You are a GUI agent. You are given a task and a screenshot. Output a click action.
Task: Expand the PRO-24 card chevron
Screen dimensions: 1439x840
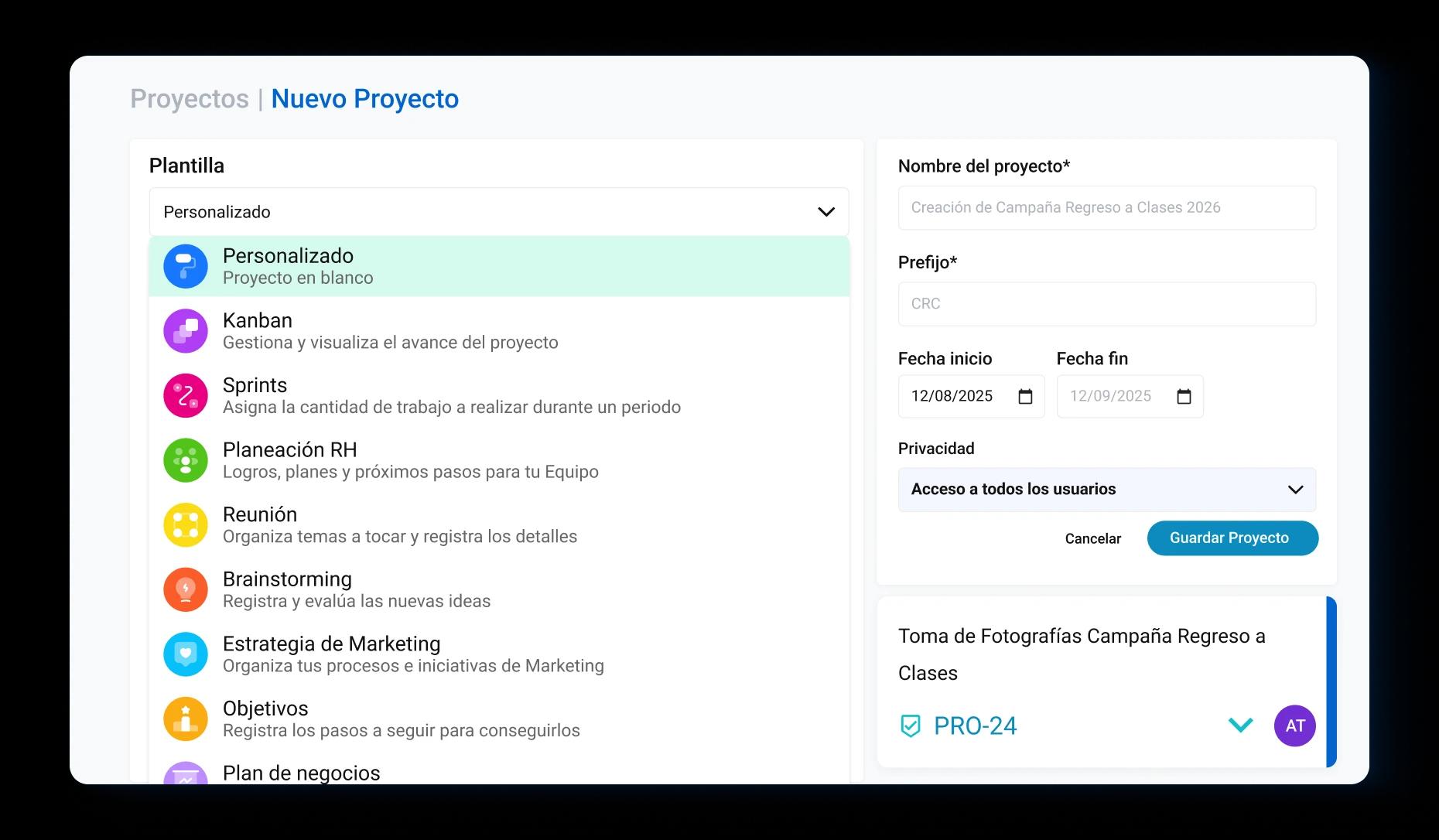(x=1240, y=726)
